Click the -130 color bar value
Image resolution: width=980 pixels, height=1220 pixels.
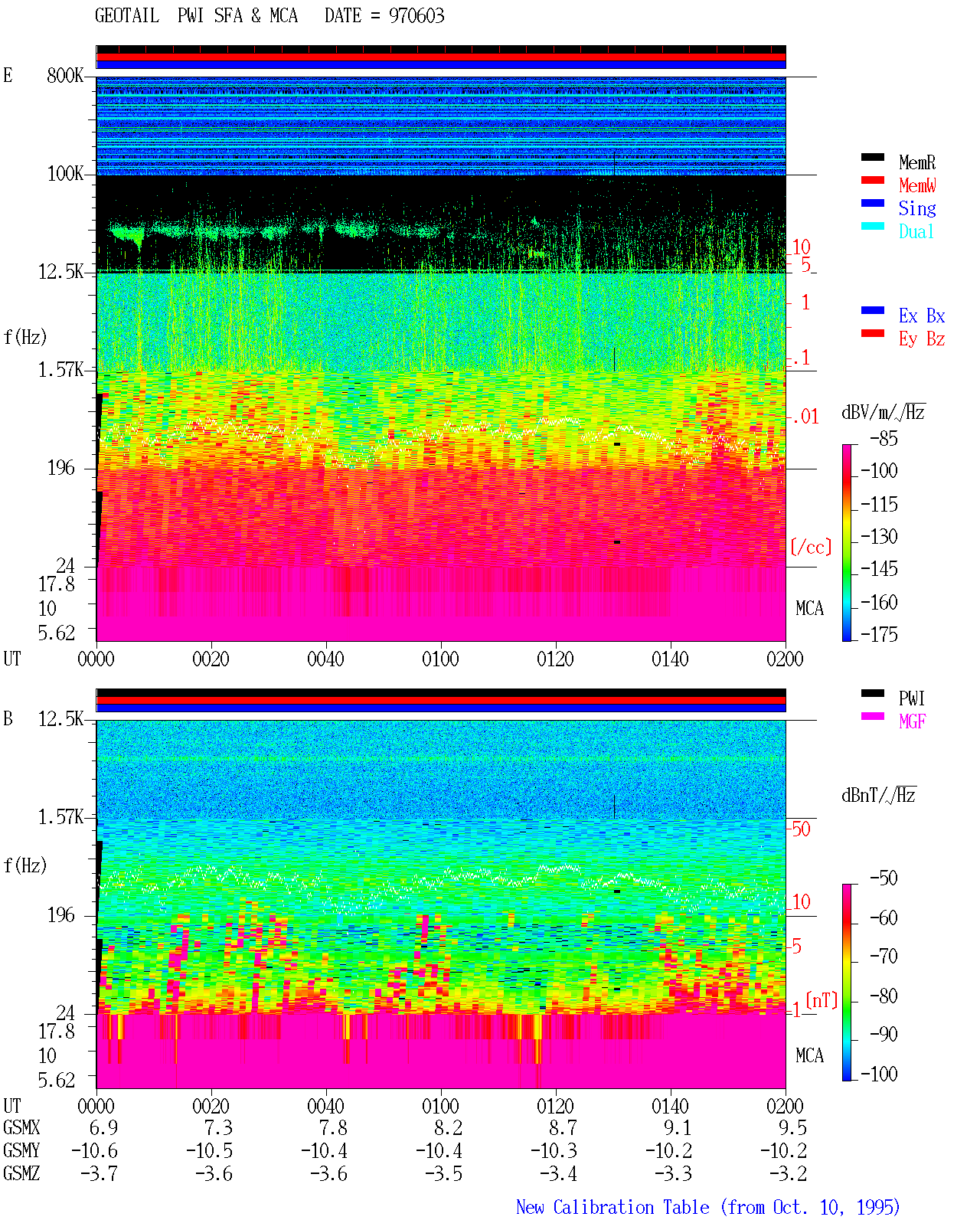coord(879,537)
